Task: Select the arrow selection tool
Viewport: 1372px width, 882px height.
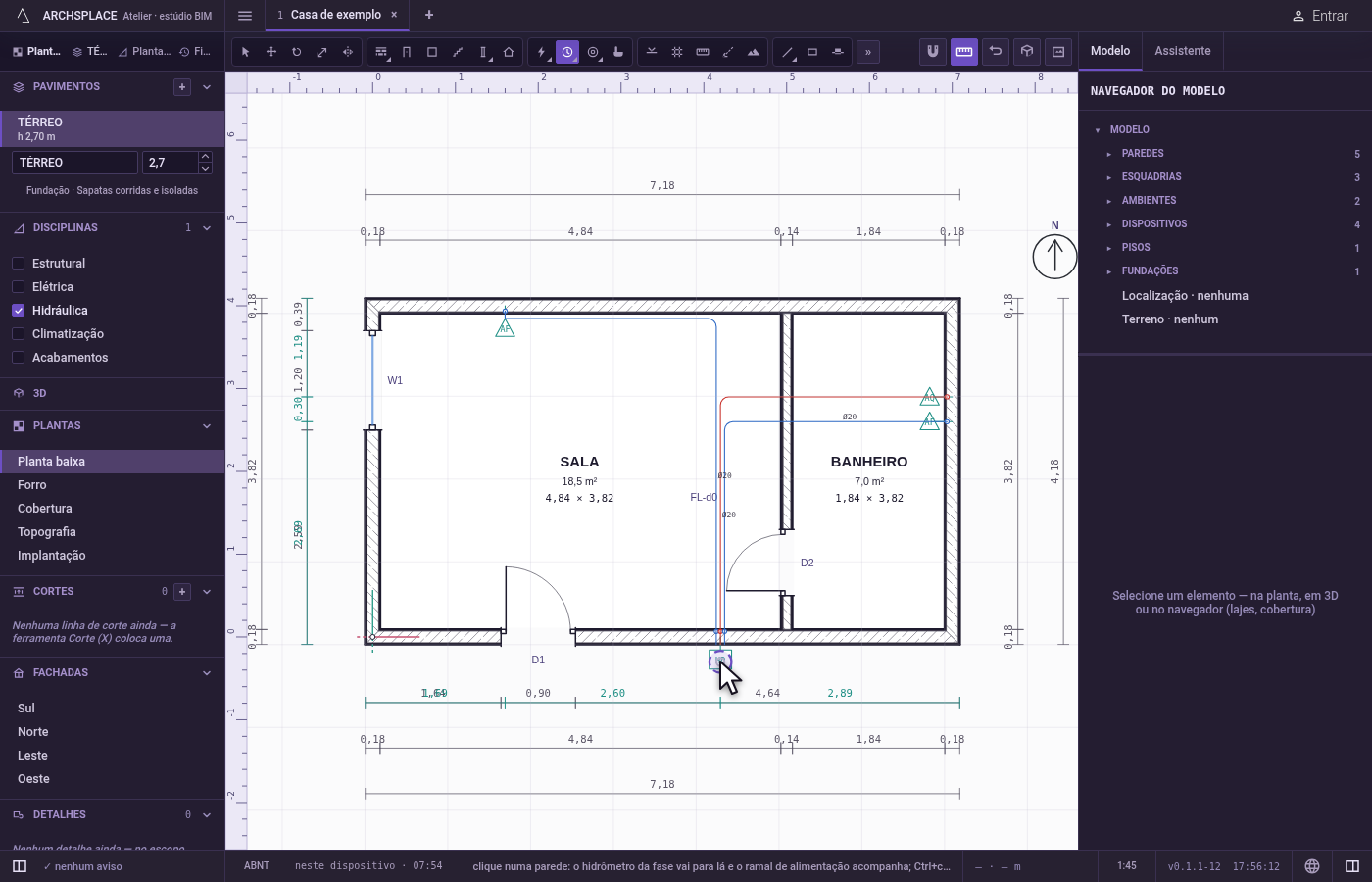Action: 246,52
